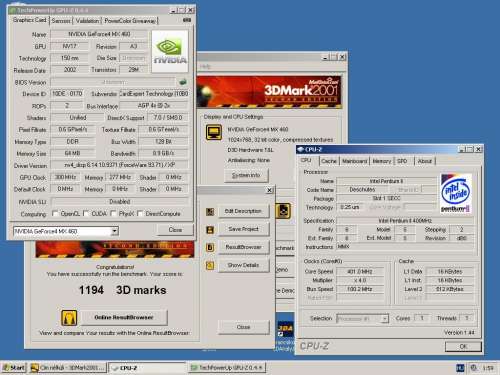Open the About tab in CPU-Z
This screenshot has height=375, width=500.
coord(425,161)
